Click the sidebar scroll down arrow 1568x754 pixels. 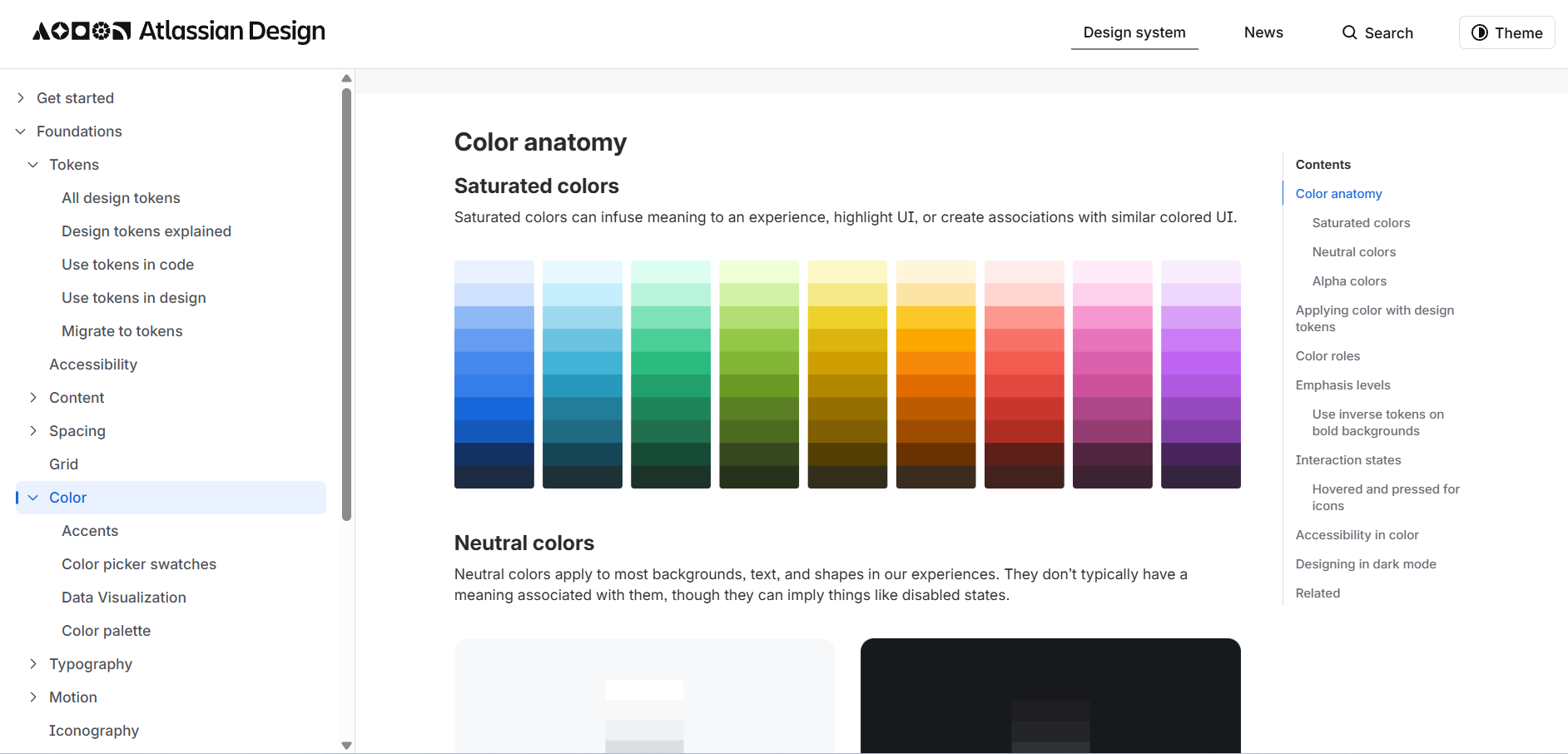click(346, 746)
